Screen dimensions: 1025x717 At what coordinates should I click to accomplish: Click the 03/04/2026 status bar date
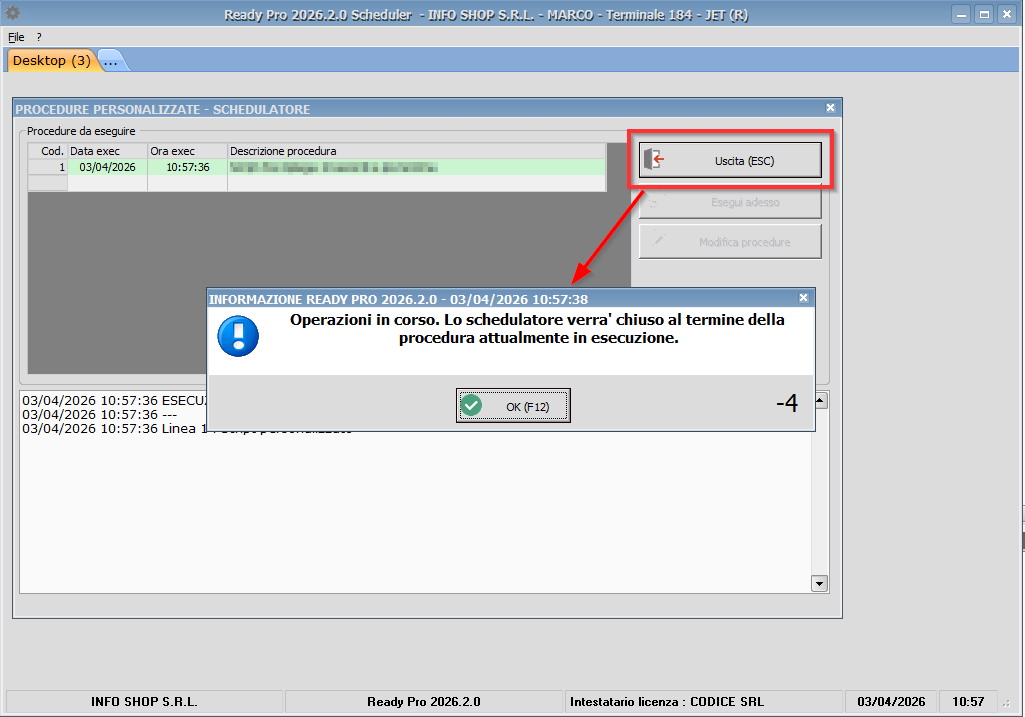pos(891,701)
